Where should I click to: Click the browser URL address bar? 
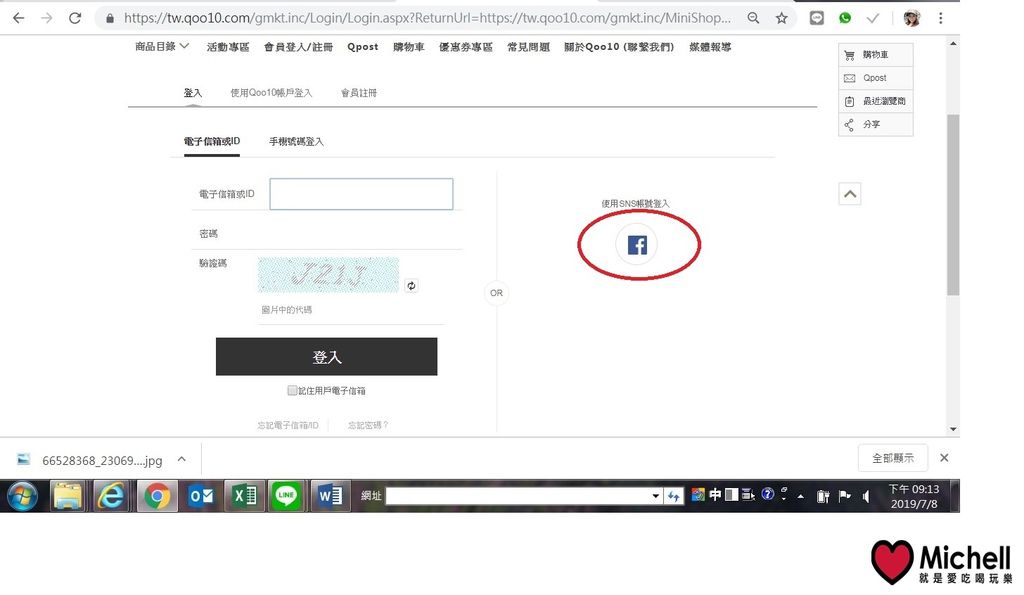[427, 18]
